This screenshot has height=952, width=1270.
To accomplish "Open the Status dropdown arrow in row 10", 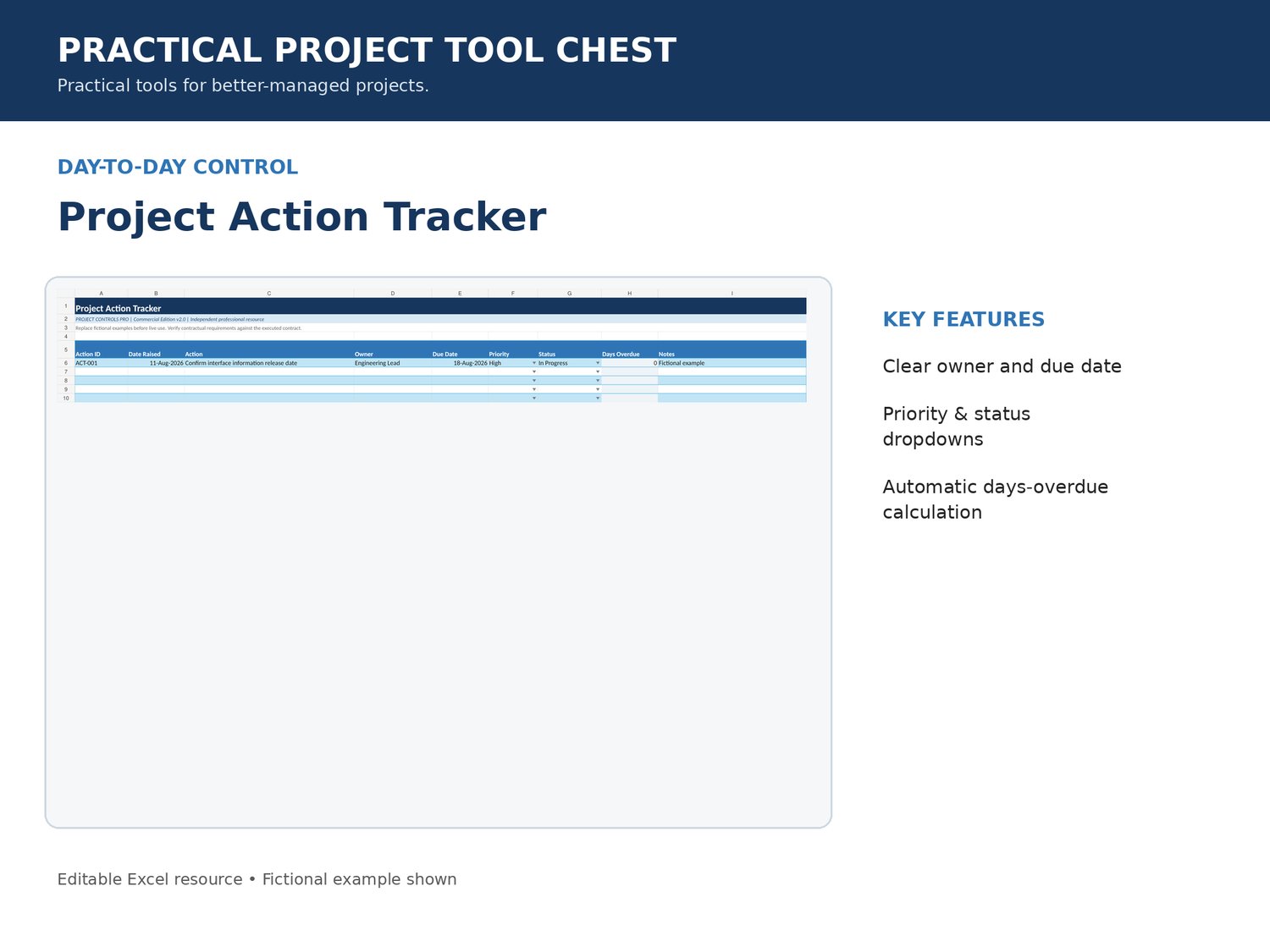I will (598, 398).
